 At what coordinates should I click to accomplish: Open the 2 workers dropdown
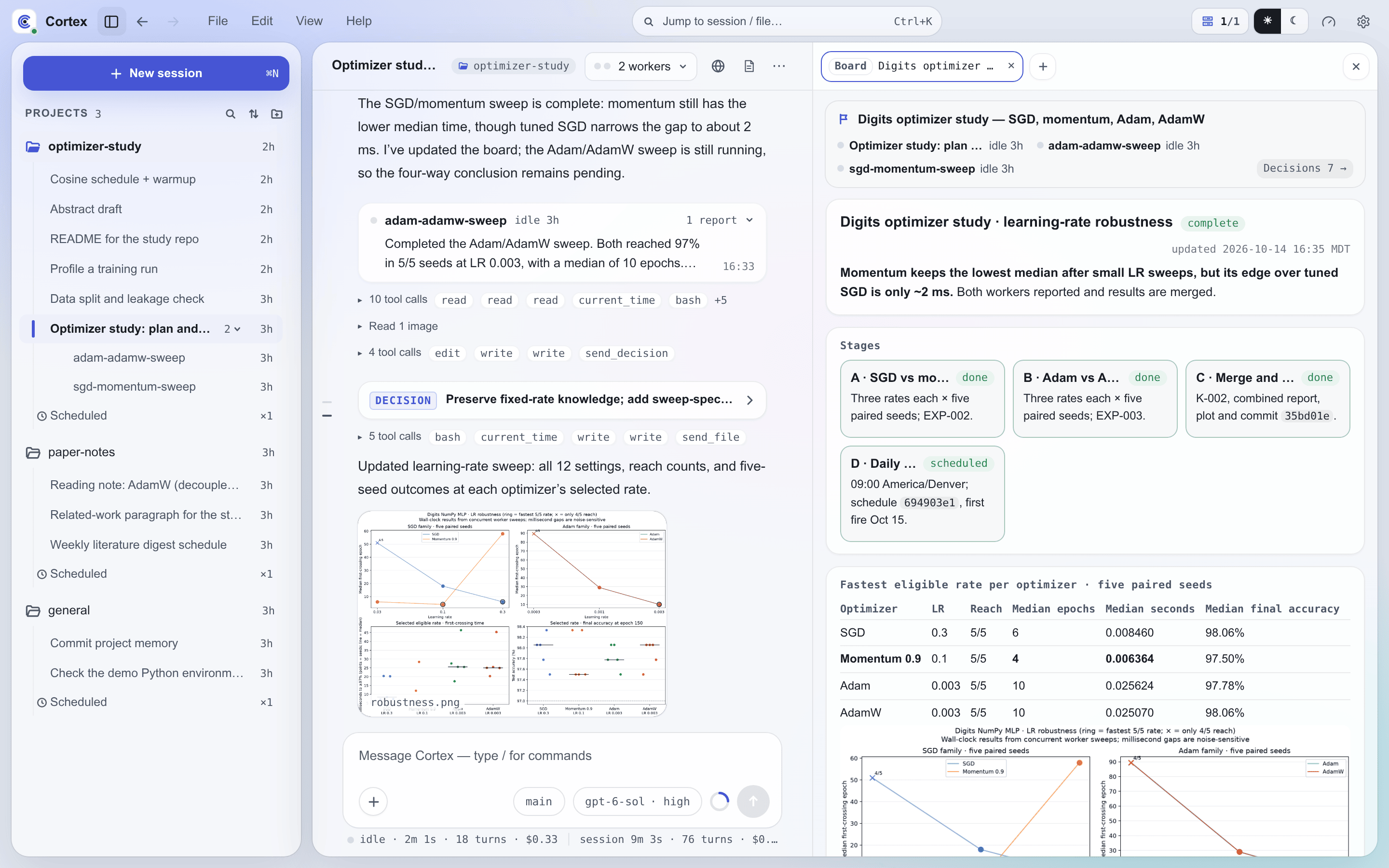[x=640, y=66]
